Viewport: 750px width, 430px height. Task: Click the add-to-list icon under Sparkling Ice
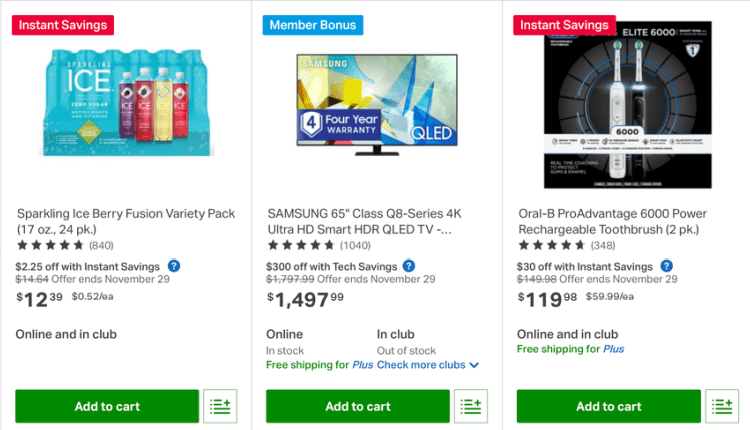(220, 406)
